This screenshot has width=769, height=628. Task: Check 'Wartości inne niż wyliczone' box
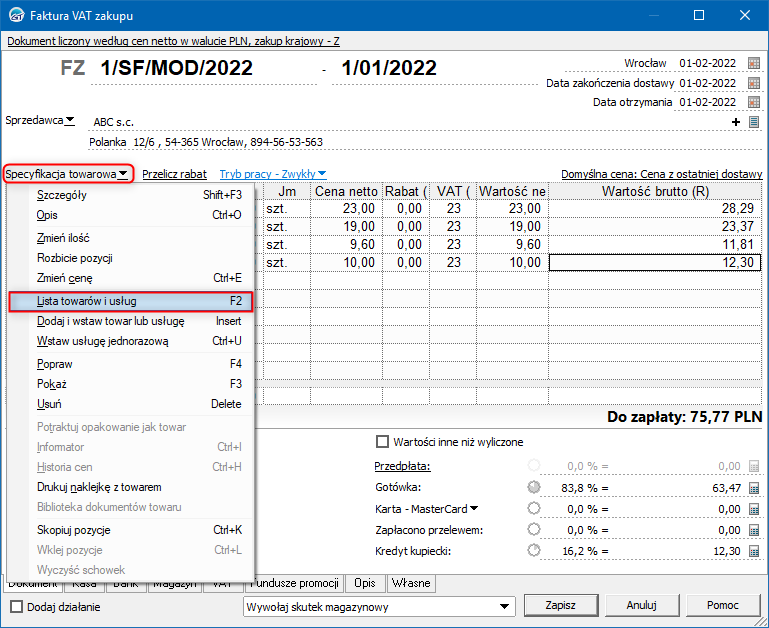(x=381, y=442)
